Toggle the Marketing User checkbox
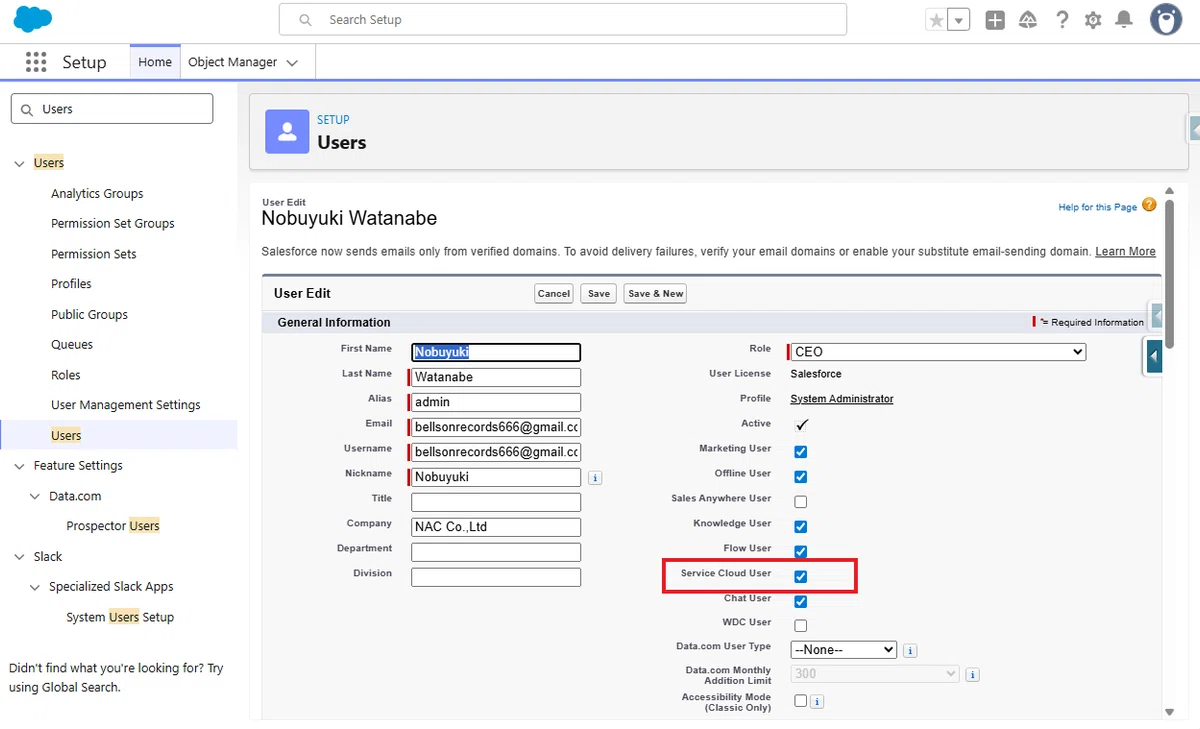The width and height of the screenshot is (1200, 729). click(801, 452)
